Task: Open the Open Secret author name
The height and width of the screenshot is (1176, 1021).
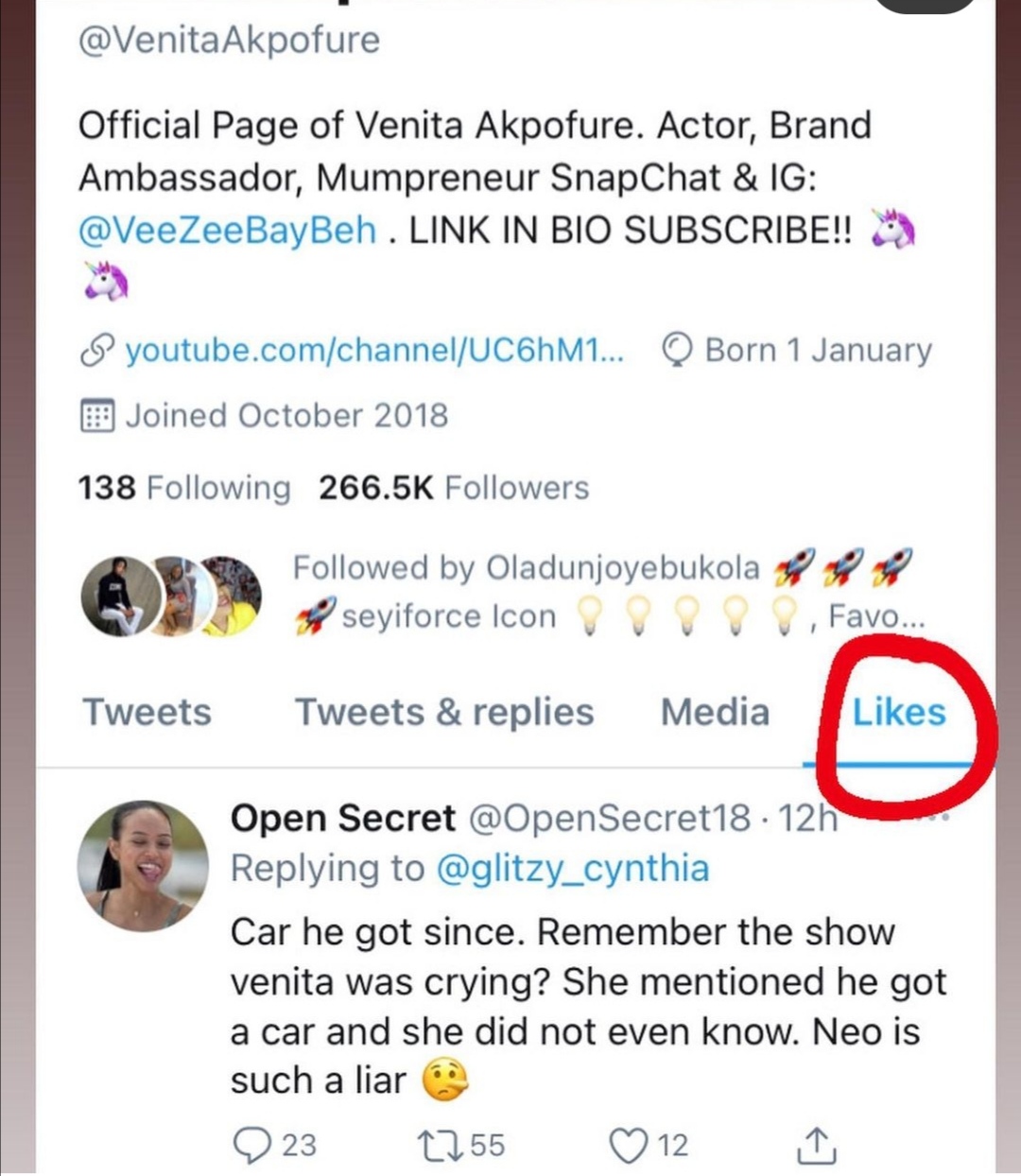Action: click(x=342, y=818)
